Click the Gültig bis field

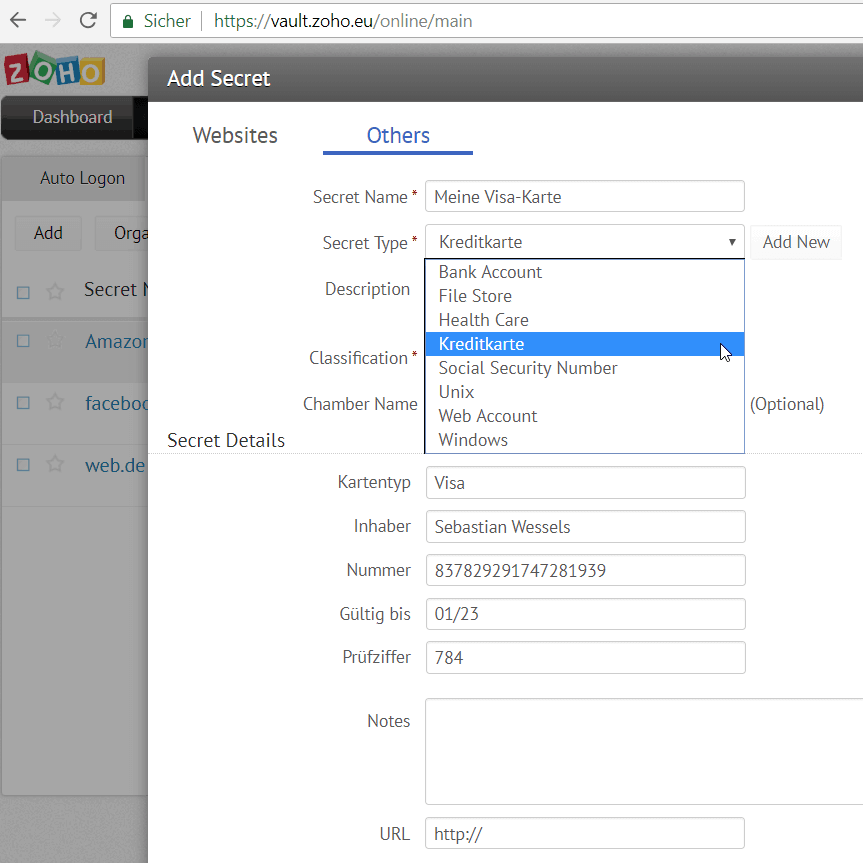(x=586, y=614)
